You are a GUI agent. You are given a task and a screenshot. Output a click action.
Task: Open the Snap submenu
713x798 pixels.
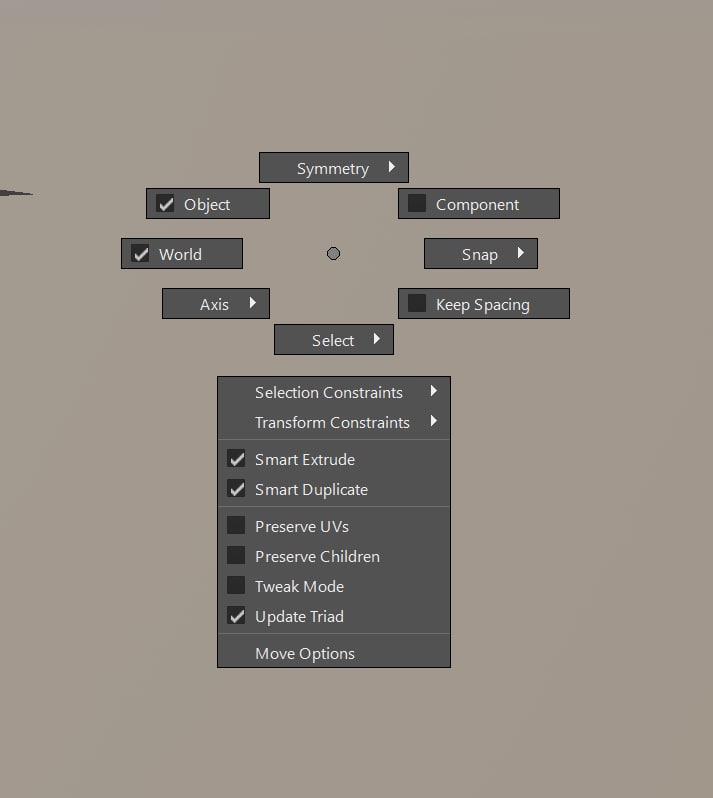480,253
